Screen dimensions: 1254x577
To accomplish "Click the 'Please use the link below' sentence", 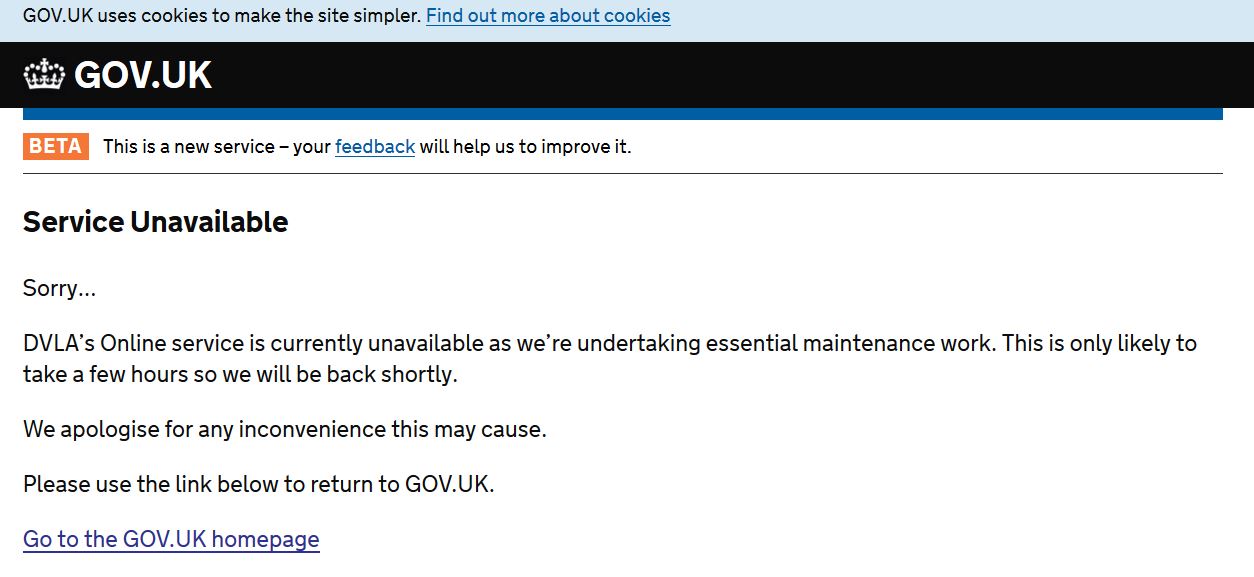I will [259, 485].
